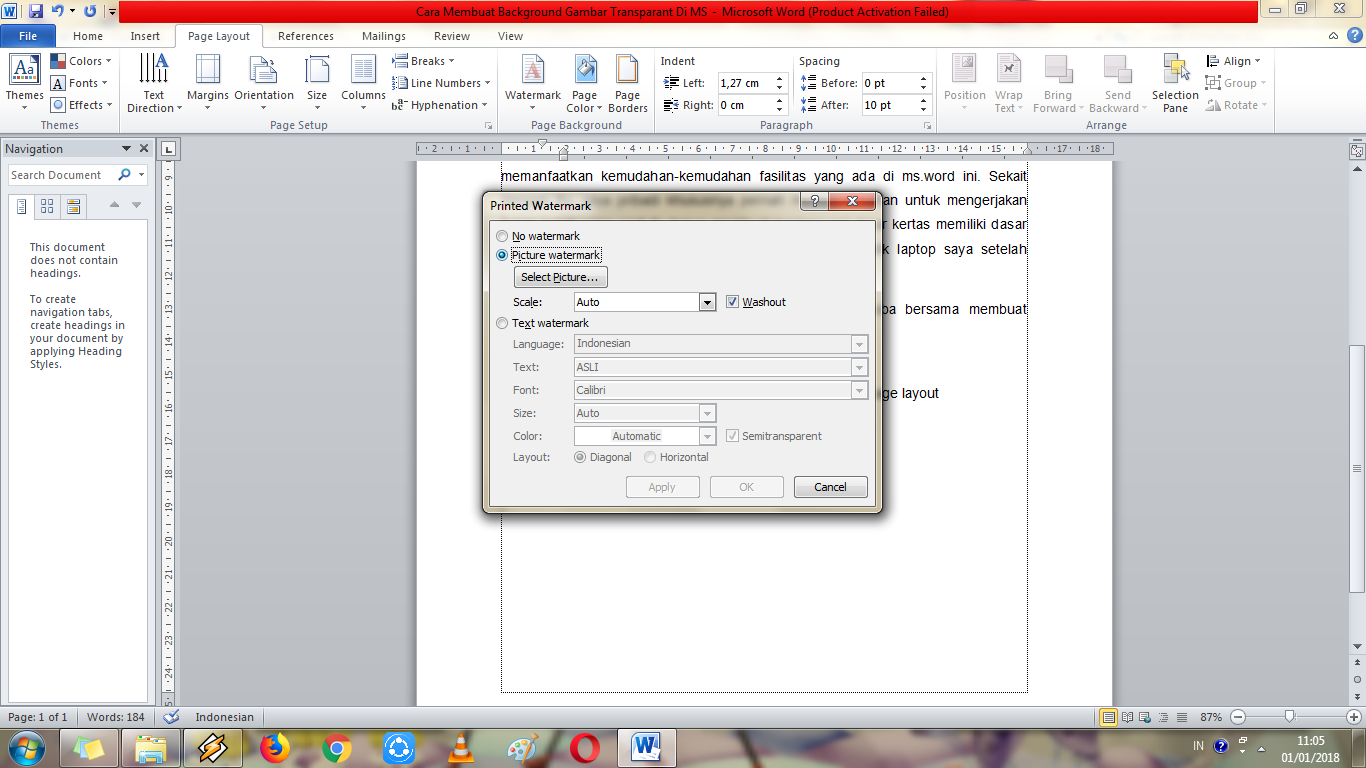
Task: Click the Words: 184 status bar counter
Action: tap(115, 717)
